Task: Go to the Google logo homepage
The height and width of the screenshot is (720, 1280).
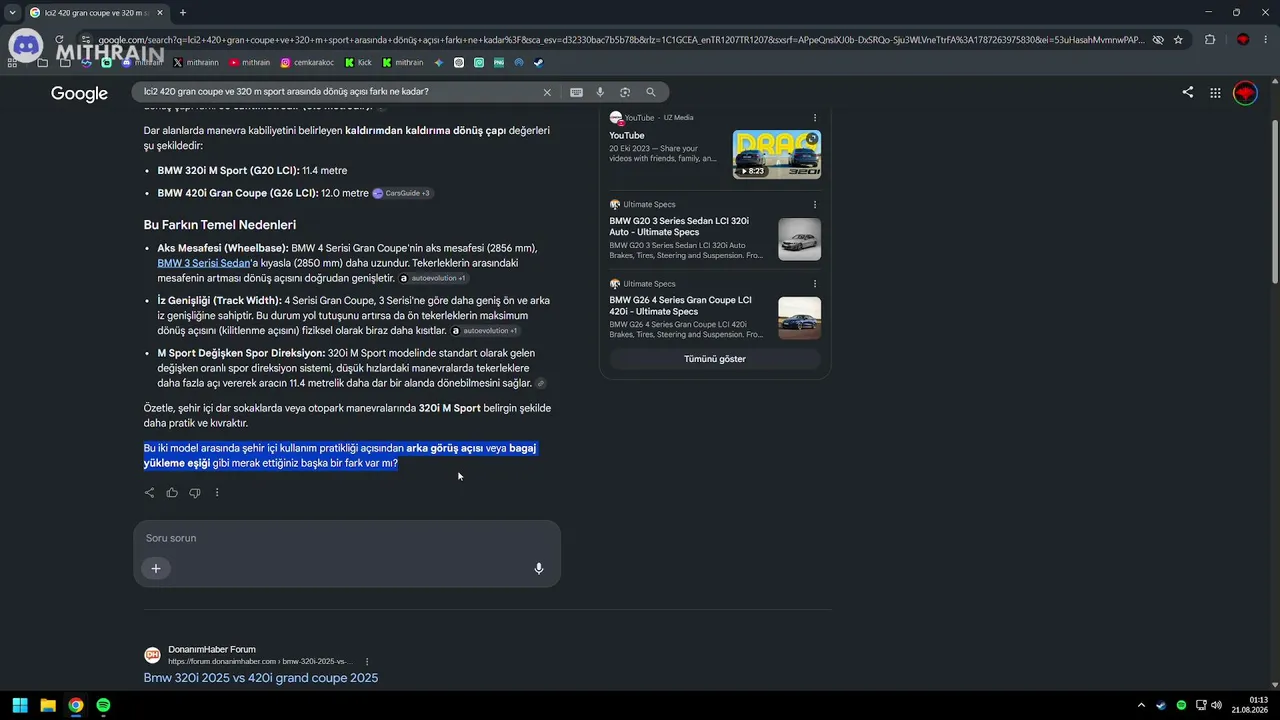Action: (x=79, y=93)
